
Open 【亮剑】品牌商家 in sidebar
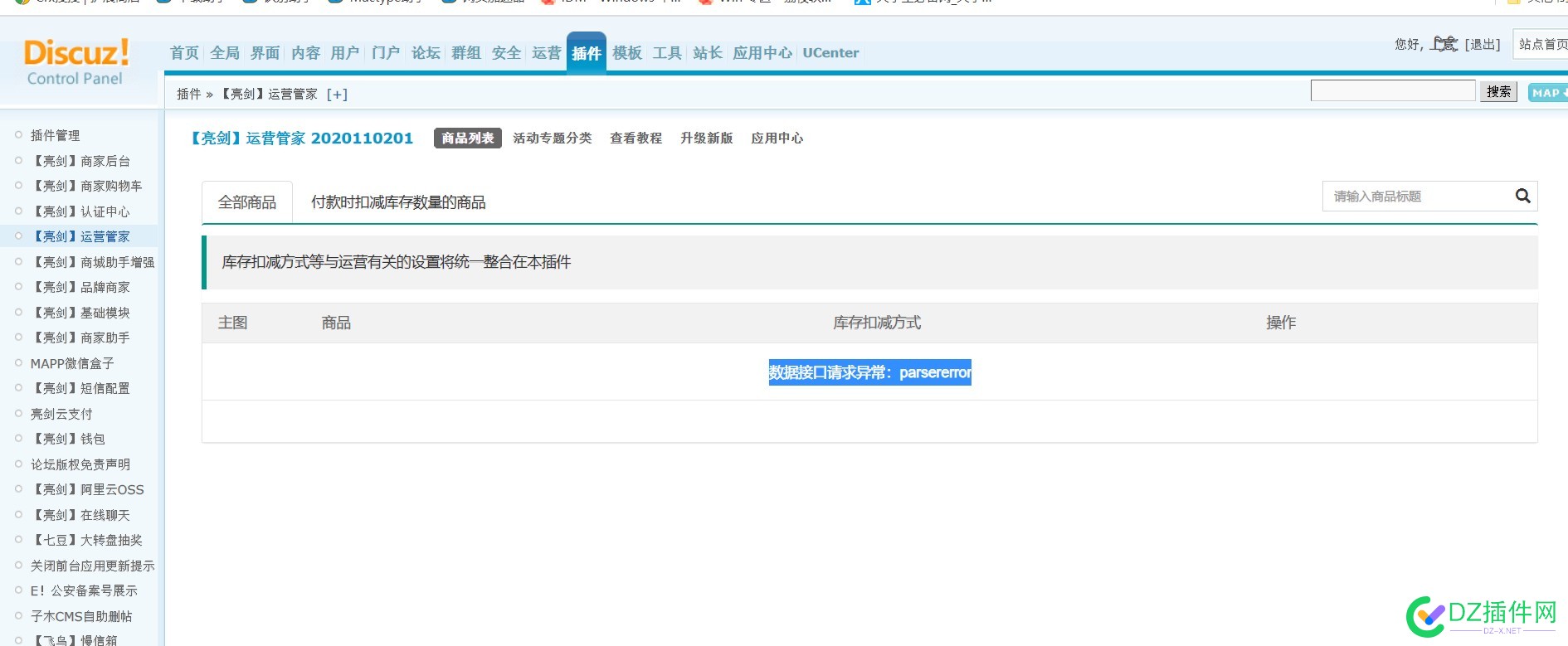(80, 287)
